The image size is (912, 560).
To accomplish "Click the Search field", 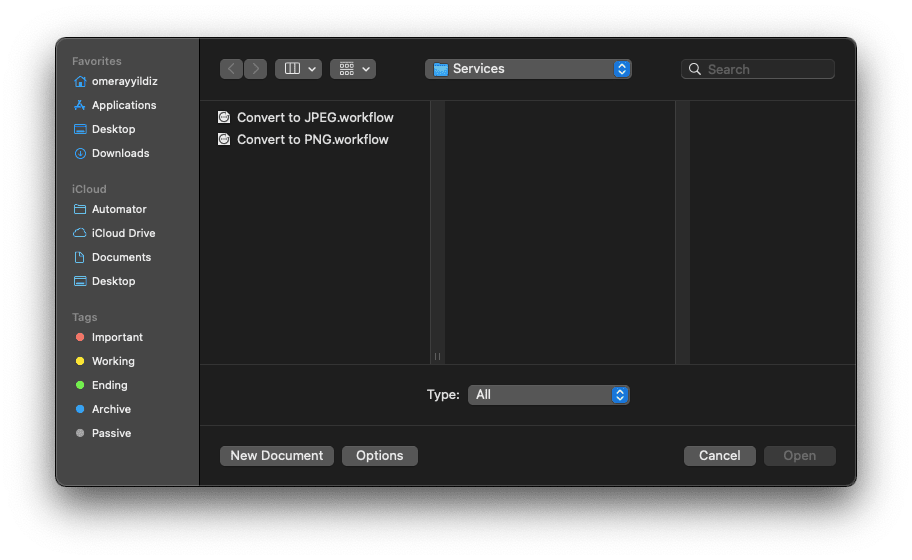I will pyautogui.click(x=758, y=69).
